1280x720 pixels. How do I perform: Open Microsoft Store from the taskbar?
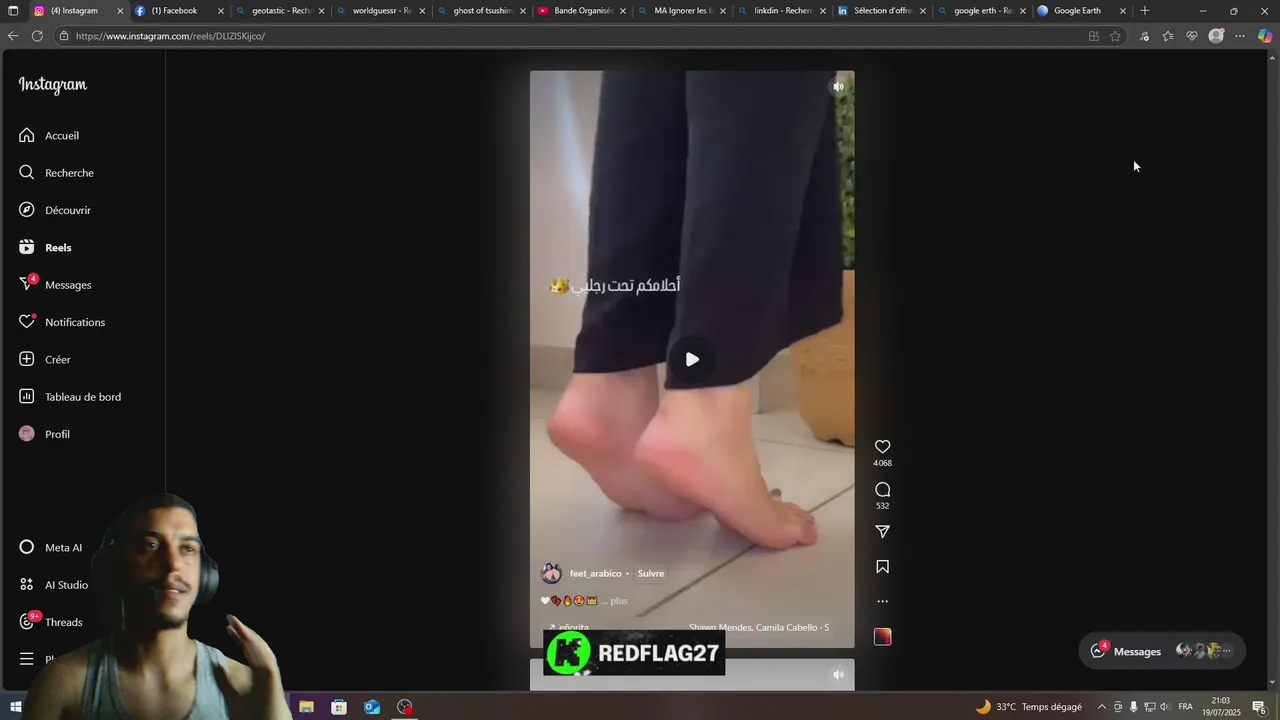pos(339,707)
